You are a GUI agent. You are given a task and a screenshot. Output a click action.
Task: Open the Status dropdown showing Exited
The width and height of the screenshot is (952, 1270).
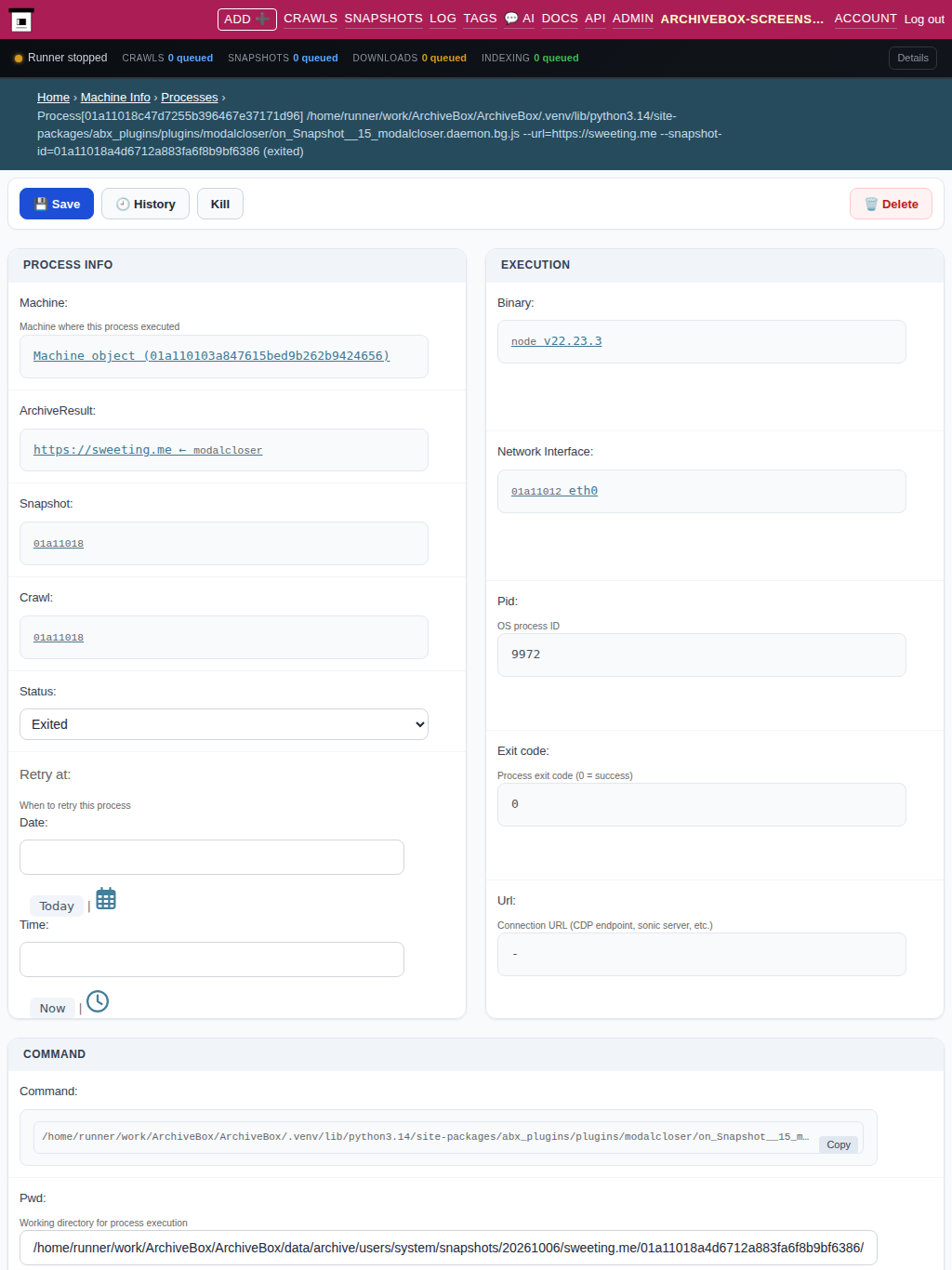click(224, 724)
